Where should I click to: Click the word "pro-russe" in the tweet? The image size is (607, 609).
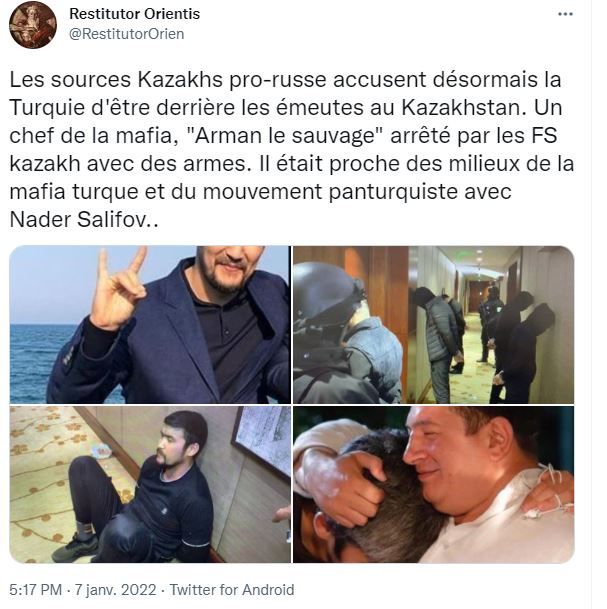[278, 80]
